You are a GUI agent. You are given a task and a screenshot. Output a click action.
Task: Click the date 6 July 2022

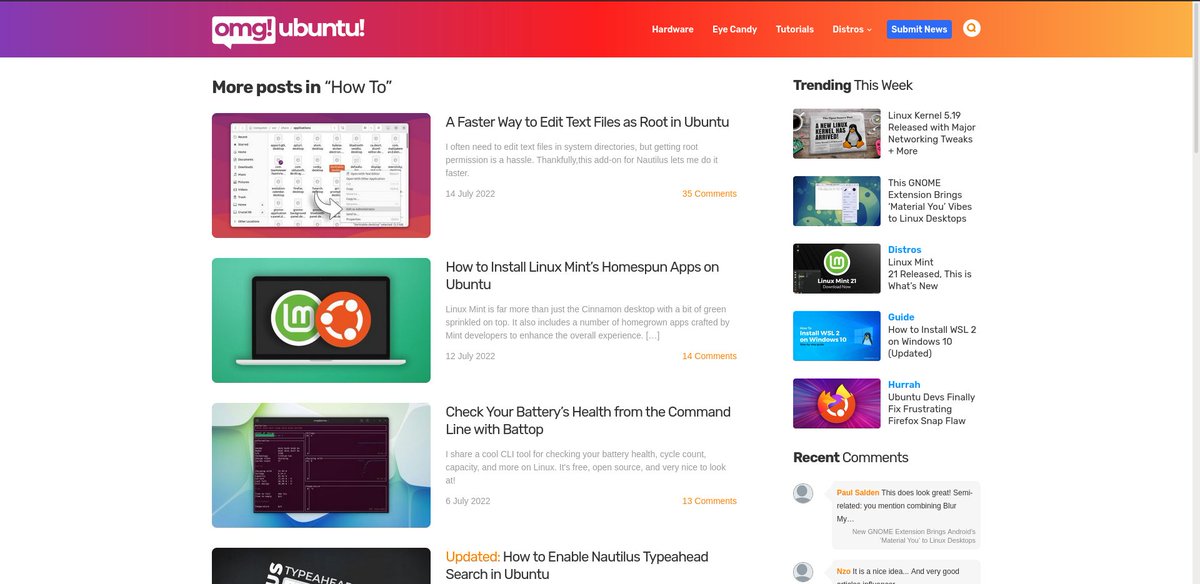(x=468, y=501)
